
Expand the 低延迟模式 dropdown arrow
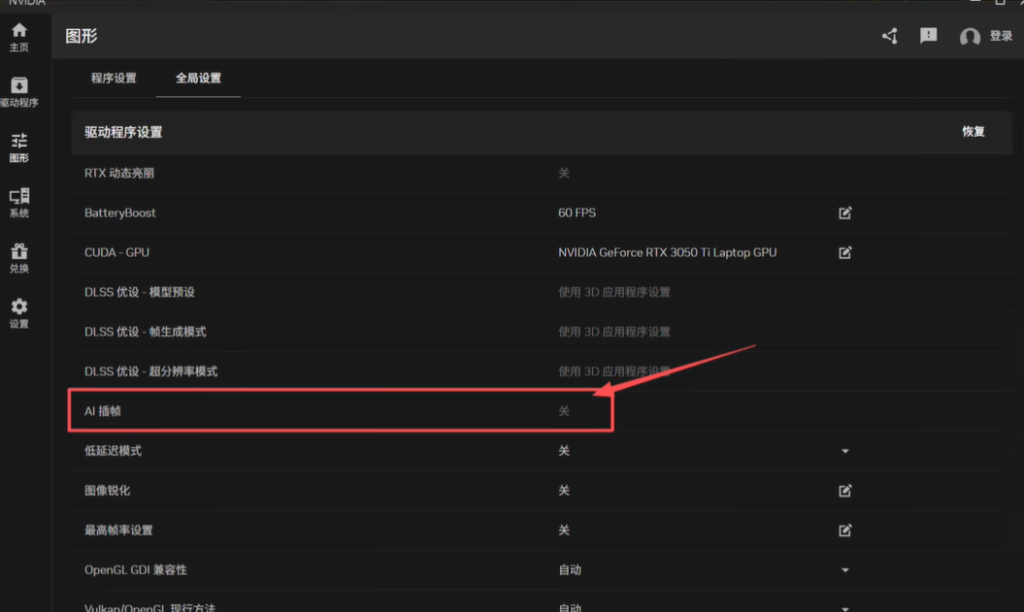click(845, 451)
